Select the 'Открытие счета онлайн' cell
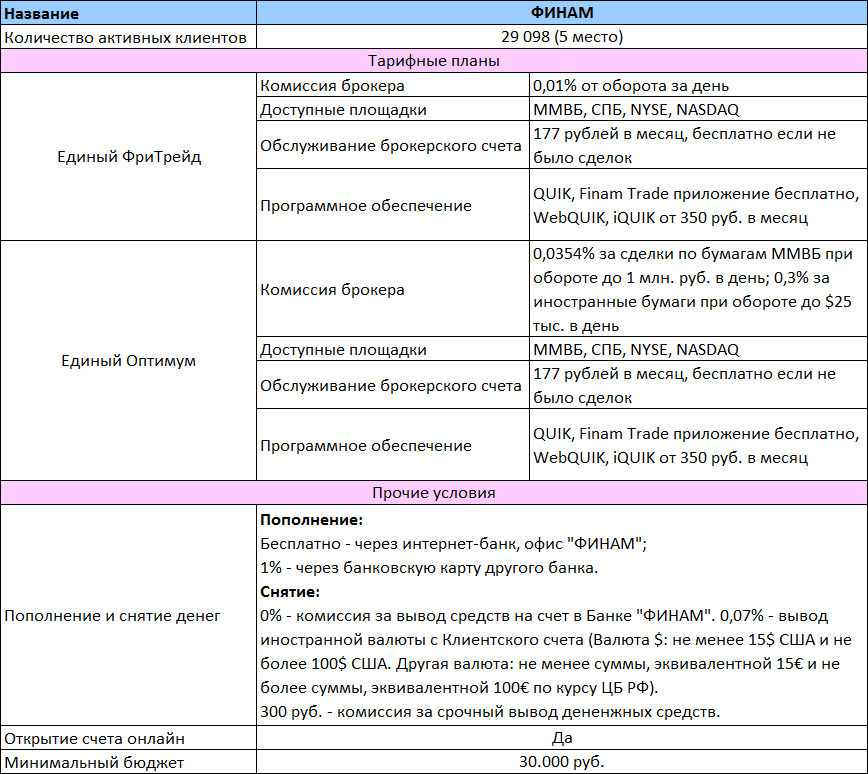The image size is (868, 774). (x=128, y=738)
